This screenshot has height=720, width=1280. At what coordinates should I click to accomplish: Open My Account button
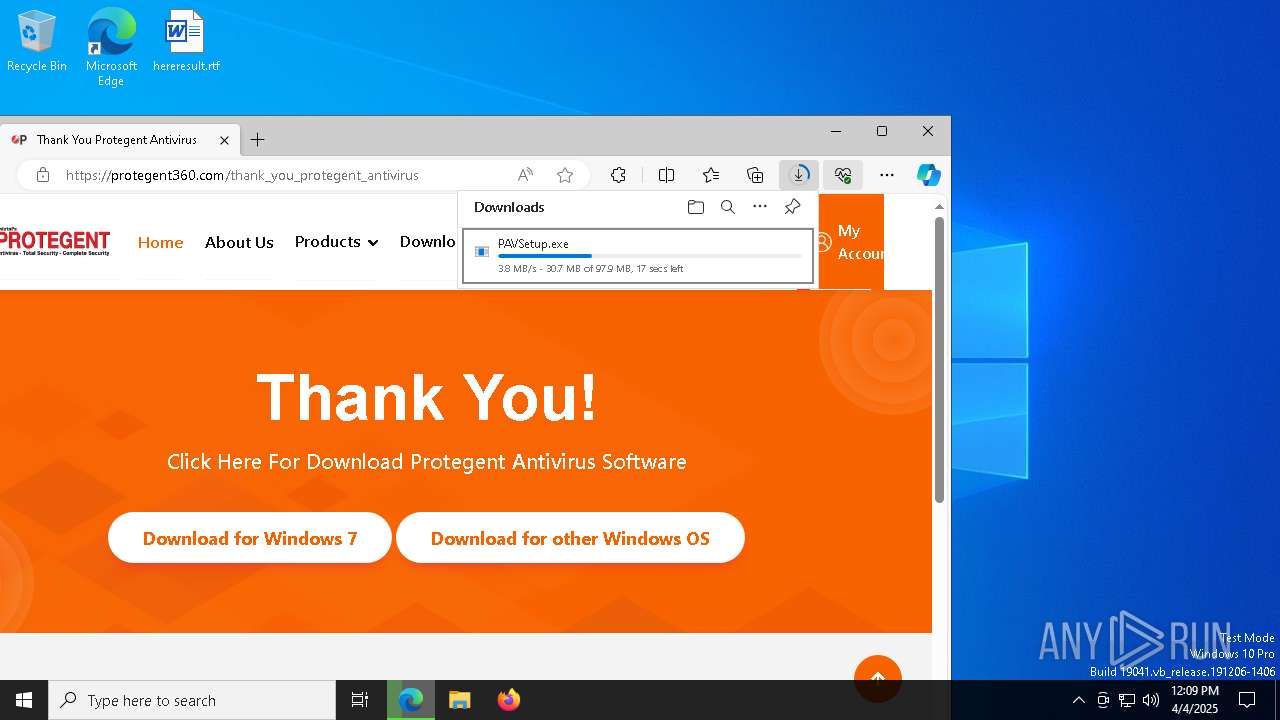[x=849, y=242]
